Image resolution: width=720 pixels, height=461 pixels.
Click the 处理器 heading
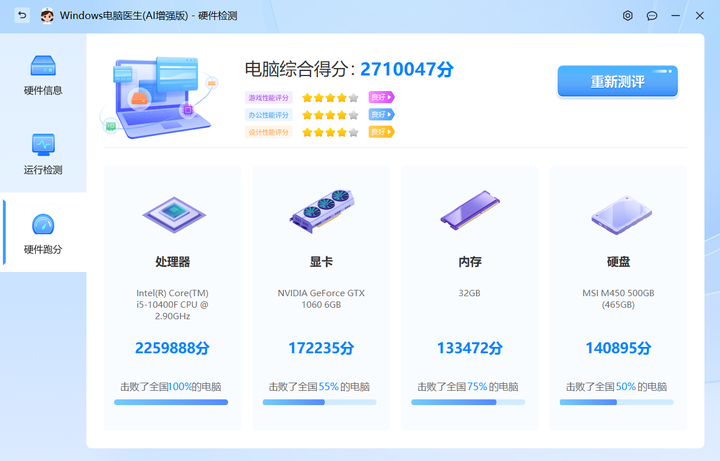[173, 262]
